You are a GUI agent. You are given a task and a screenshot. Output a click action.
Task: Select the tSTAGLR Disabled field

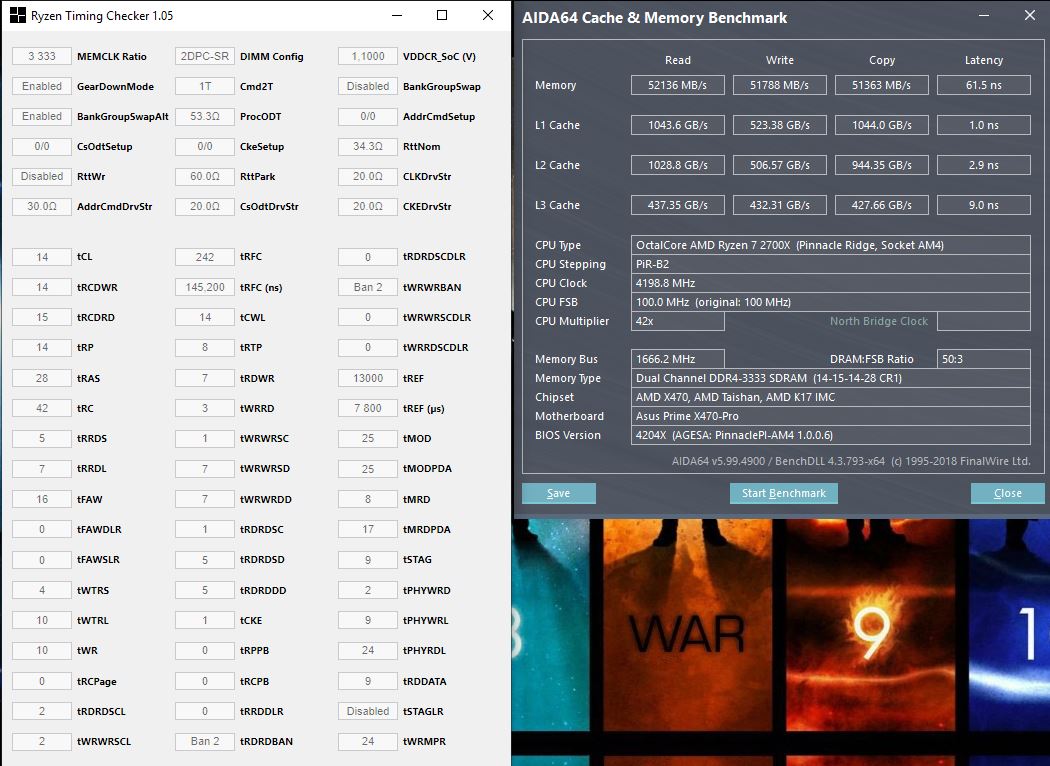tap(368, 711)
